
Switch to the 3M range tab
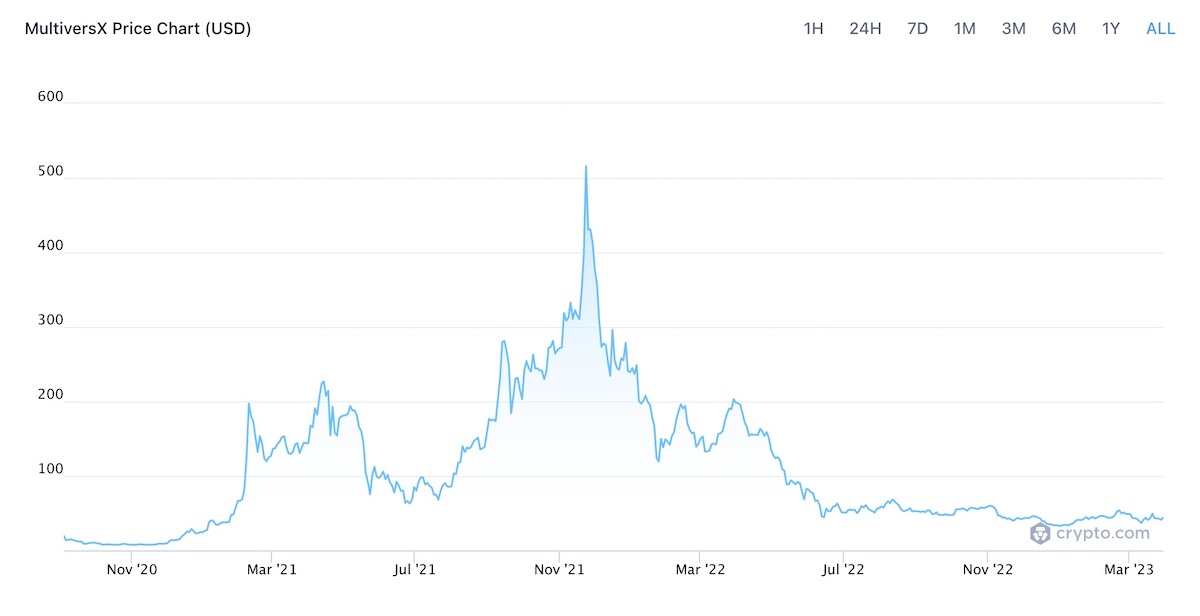(1014, 28)
